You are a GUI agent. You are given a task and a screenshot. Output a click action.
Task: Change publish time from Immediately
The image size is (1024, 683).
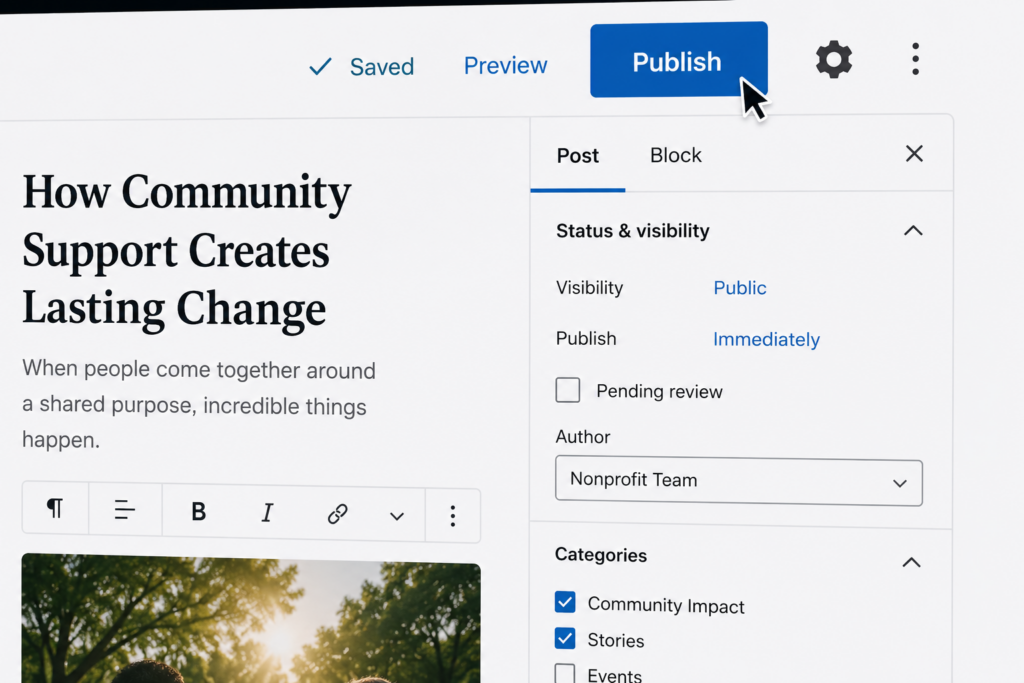(x=766, y=340)
